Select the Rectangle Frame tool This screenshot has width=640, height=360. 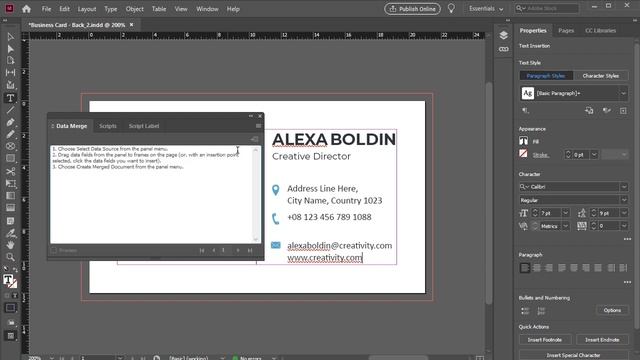click(x=11, y=146)
